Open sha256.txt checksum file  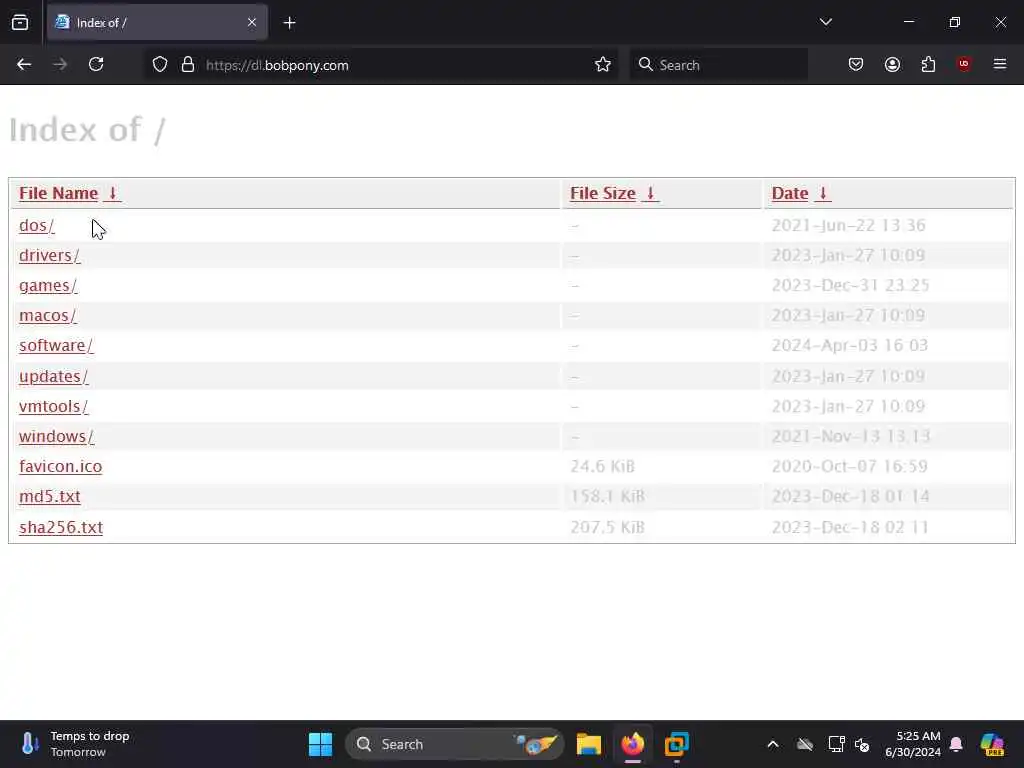tap(61, 527)
